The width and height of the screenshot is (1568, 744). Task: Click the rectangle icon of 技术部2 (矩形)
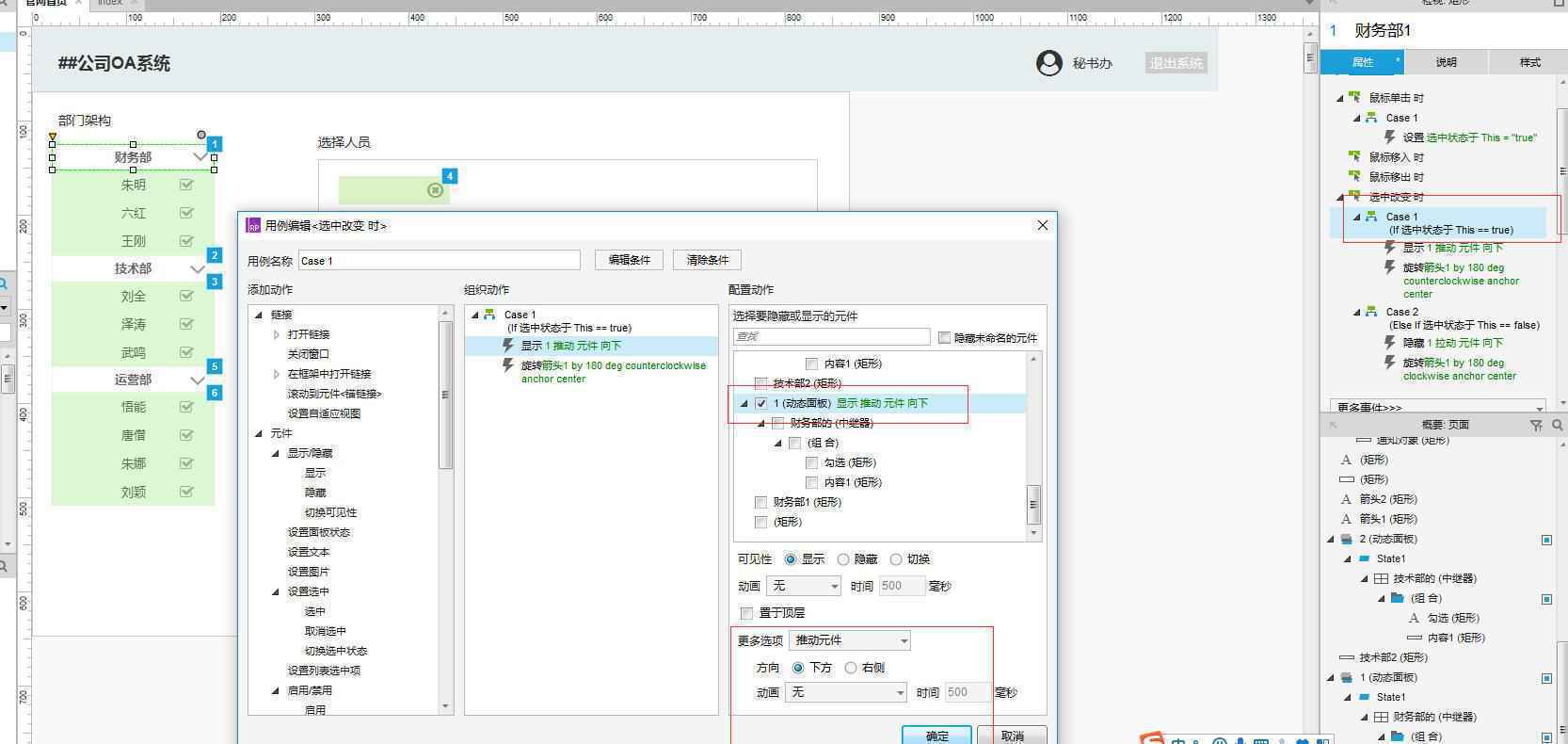pyautogui.click(x=1346, y=657)
